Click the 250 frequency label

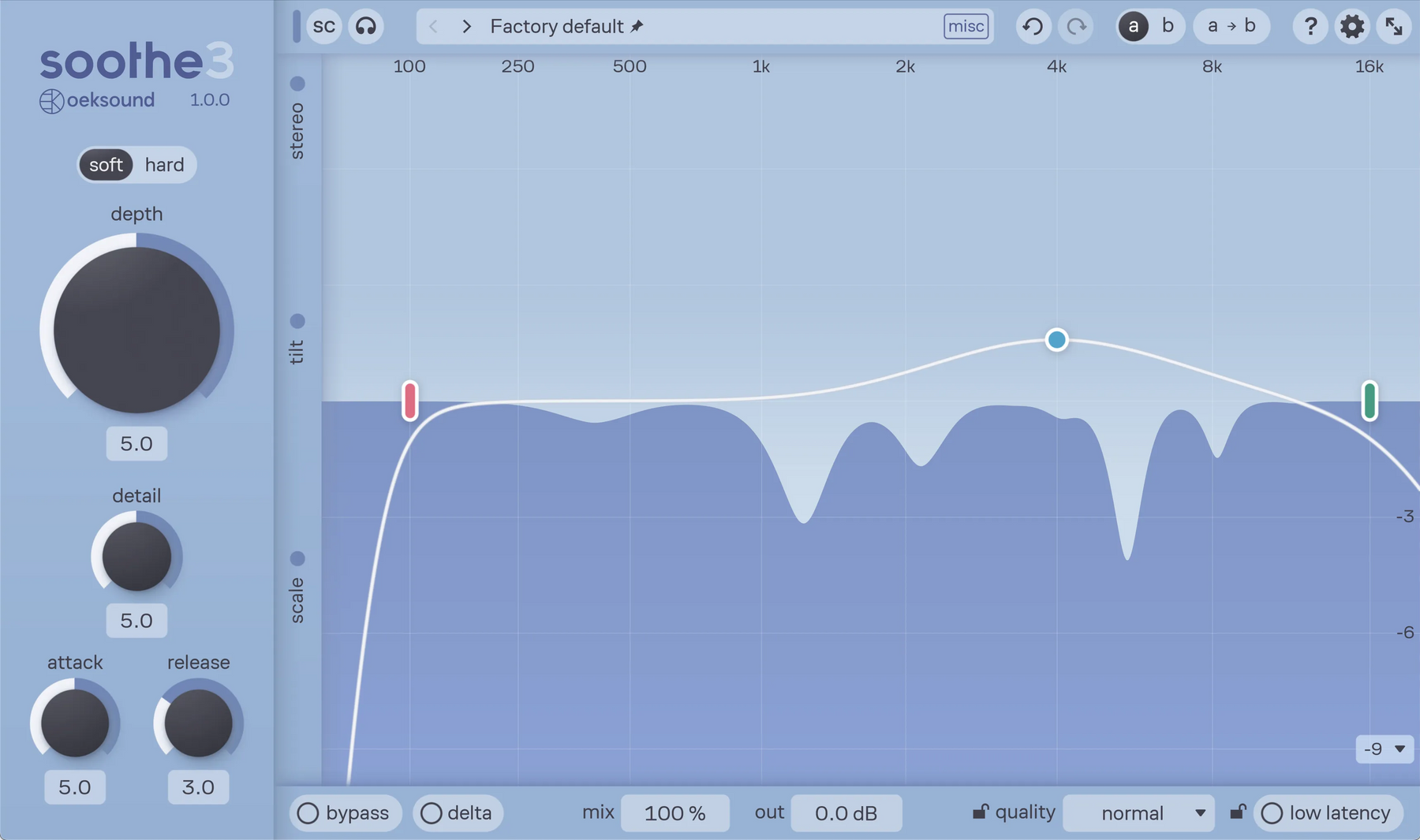518,67
